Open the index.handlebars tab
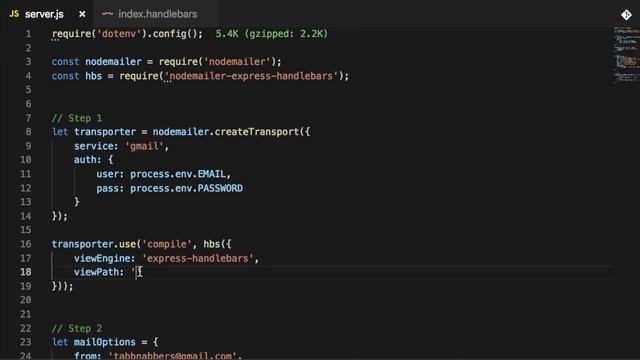Screen dimensions: 640x360 pyautogui.click(x=158, y=14)
